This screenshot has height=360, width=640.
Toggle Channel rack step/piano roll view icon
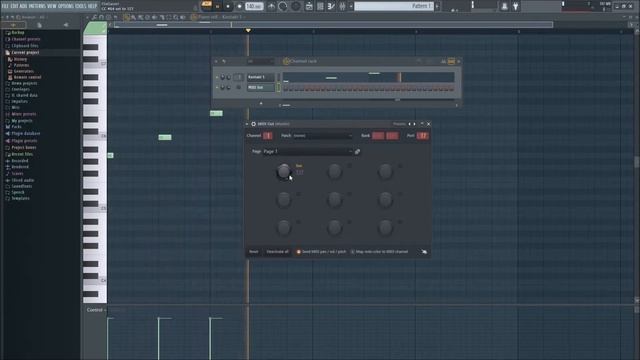click(451, 61)
